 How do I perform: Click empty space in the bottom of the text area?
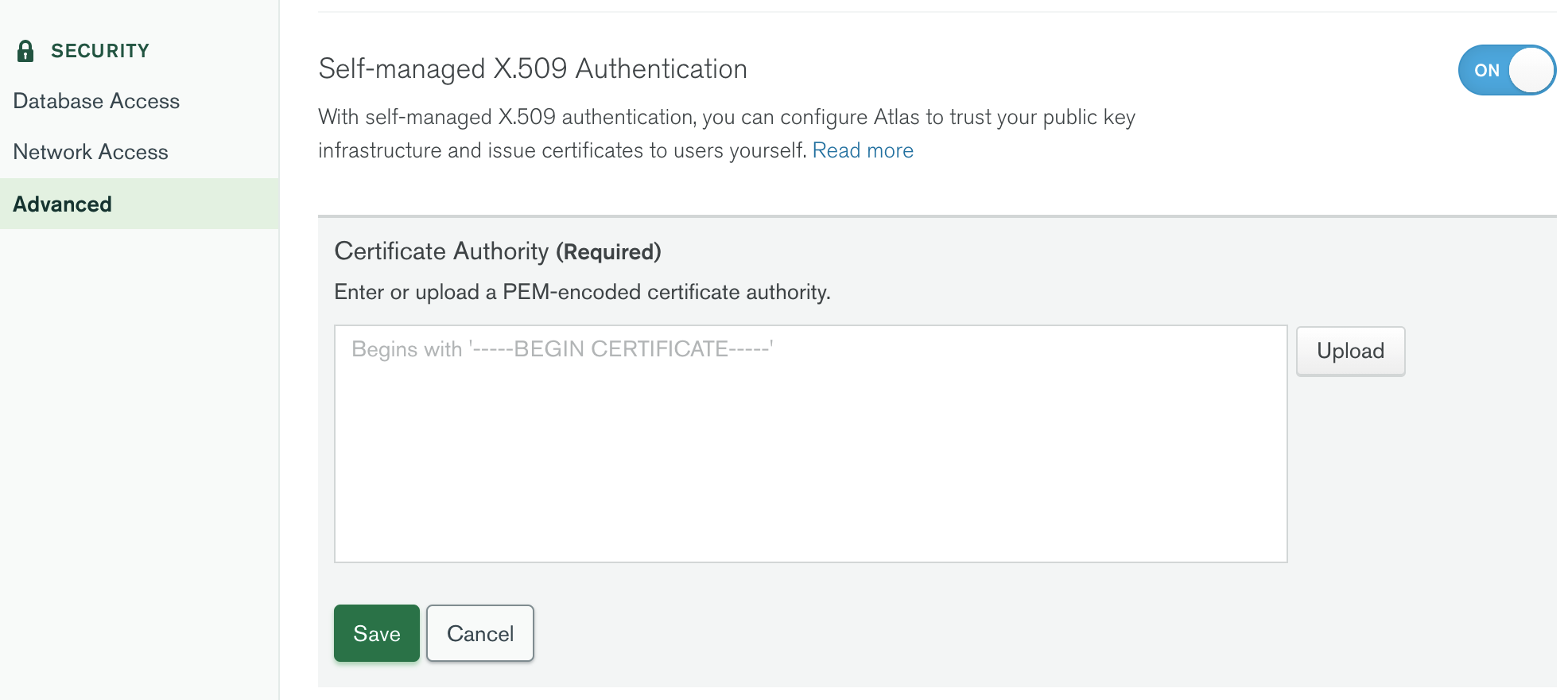(x=809, y=525)
